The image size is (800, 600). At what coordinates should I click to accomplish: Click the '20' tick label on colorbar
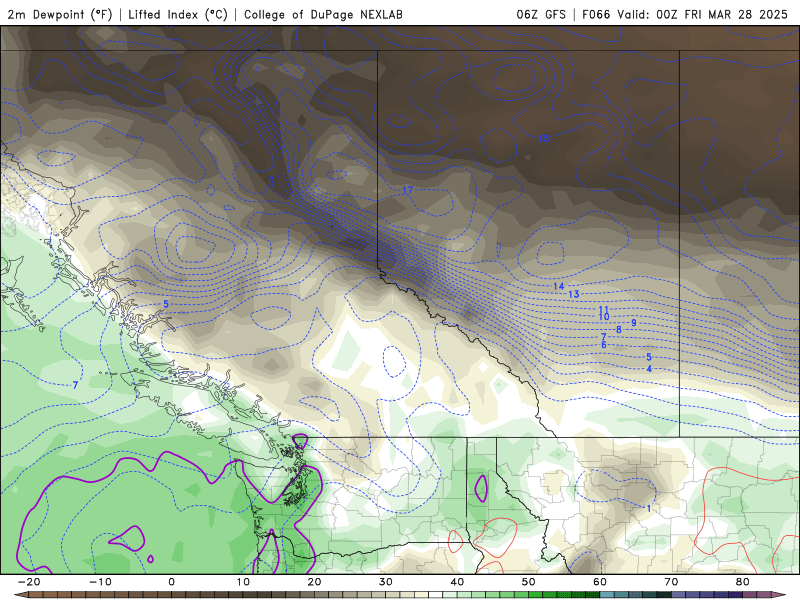point(314,582)
